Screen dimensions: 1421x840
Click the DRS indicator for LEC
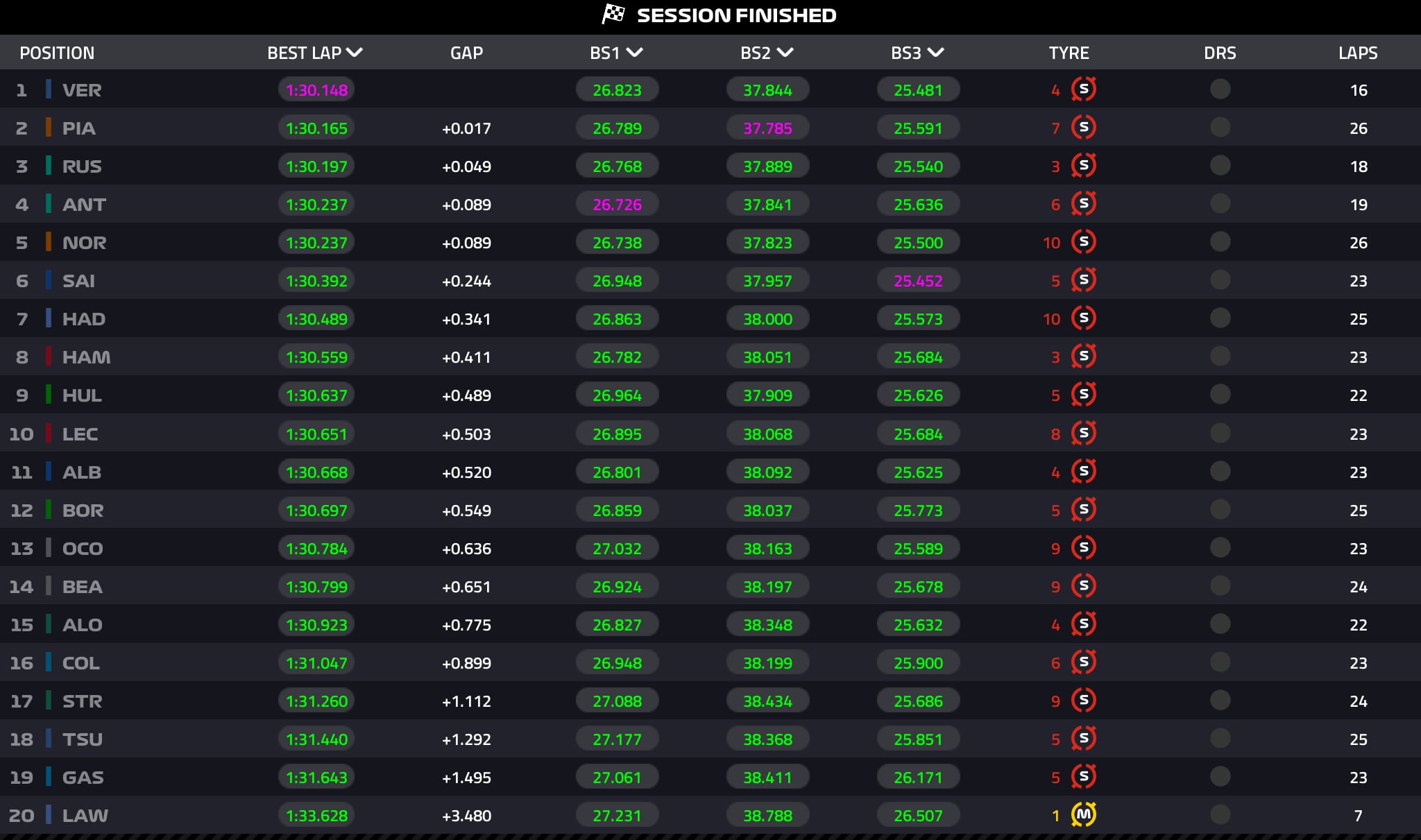1220,434
